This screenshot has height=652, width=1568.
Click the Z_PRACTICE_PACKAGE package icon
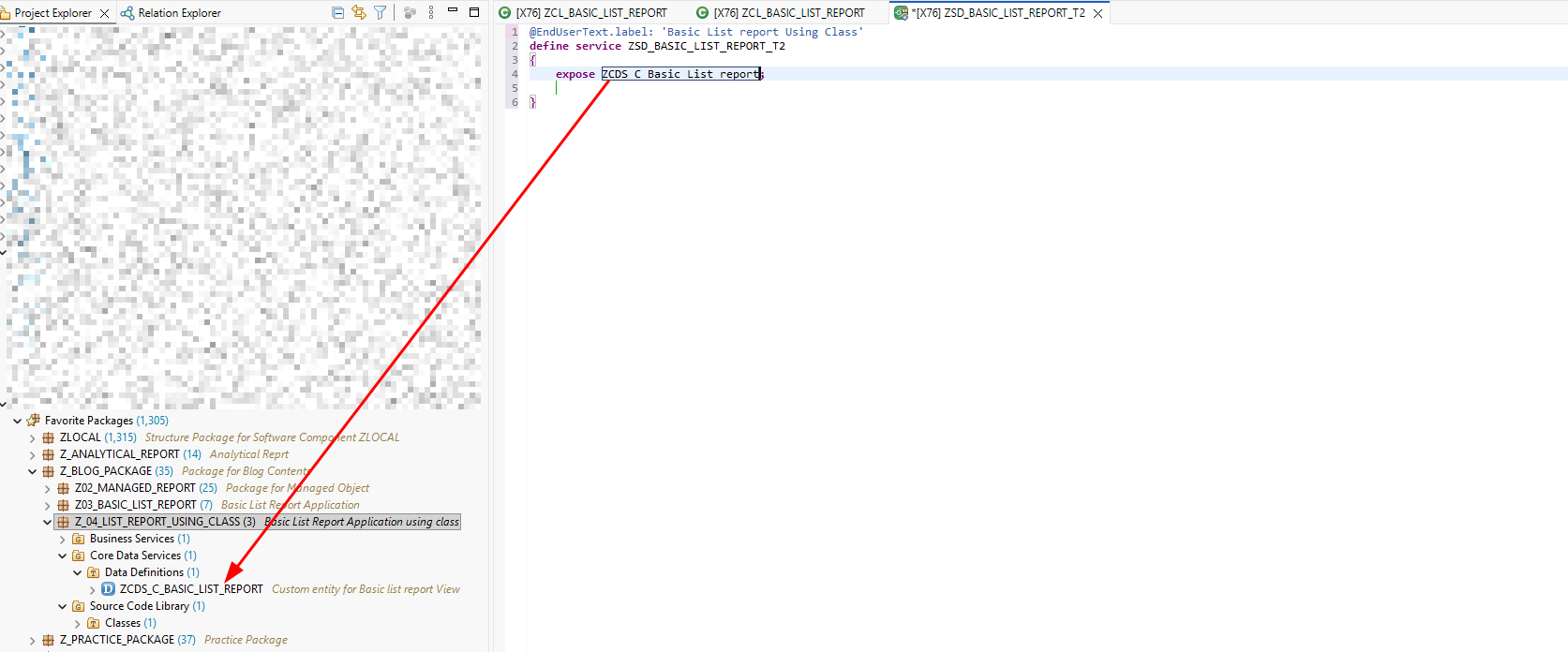tap(49, 640)
